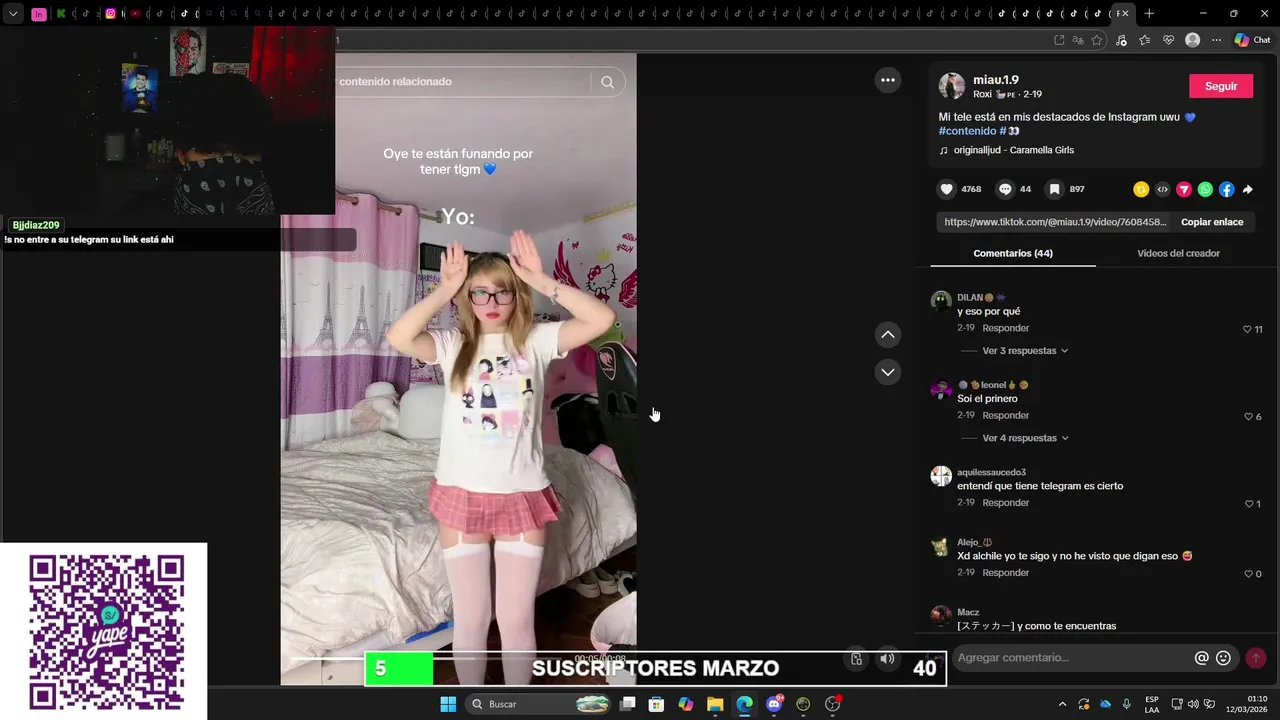Image resolution: width=1280 pixels, height=720 pixels.
Task: Open the #contenido hashtag link
Action: click(x=967, y=131)
